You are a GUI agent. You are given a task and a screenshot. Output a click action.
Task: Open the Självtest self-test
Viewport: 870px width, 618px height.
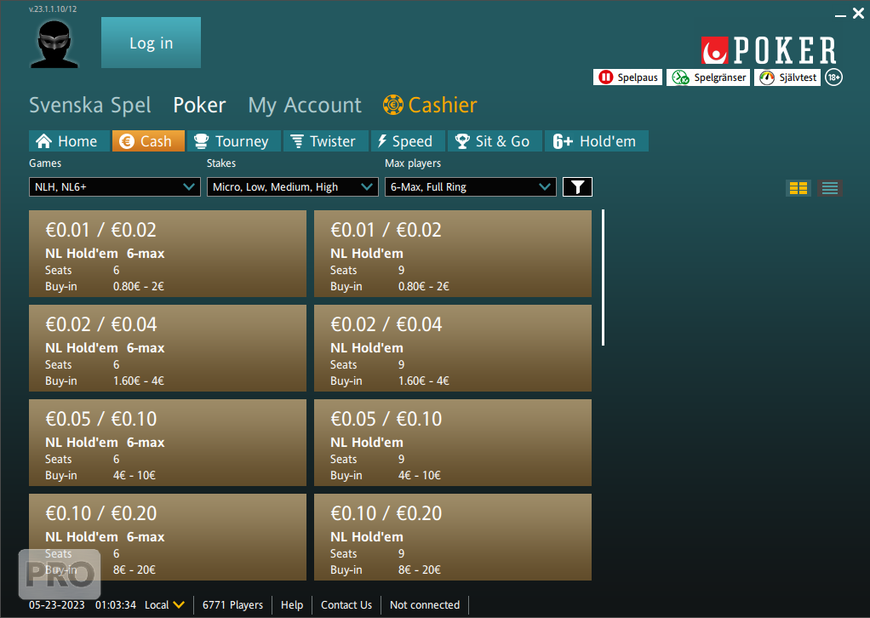coord(787,78)
